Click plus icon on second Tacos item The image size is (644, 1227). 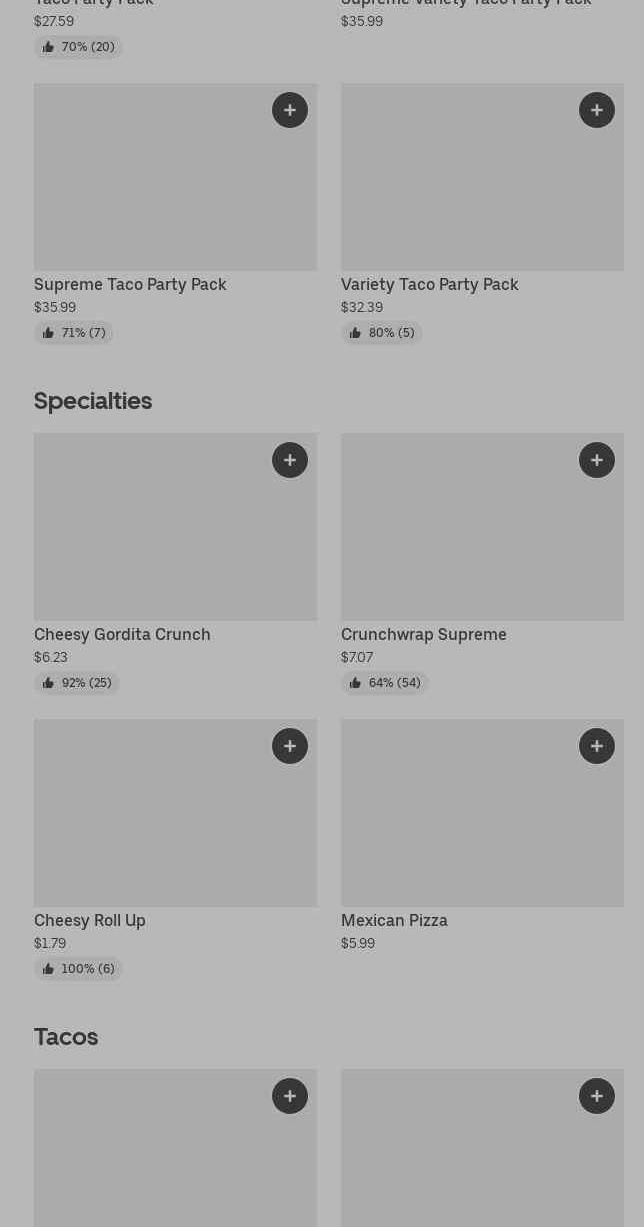597,1096
